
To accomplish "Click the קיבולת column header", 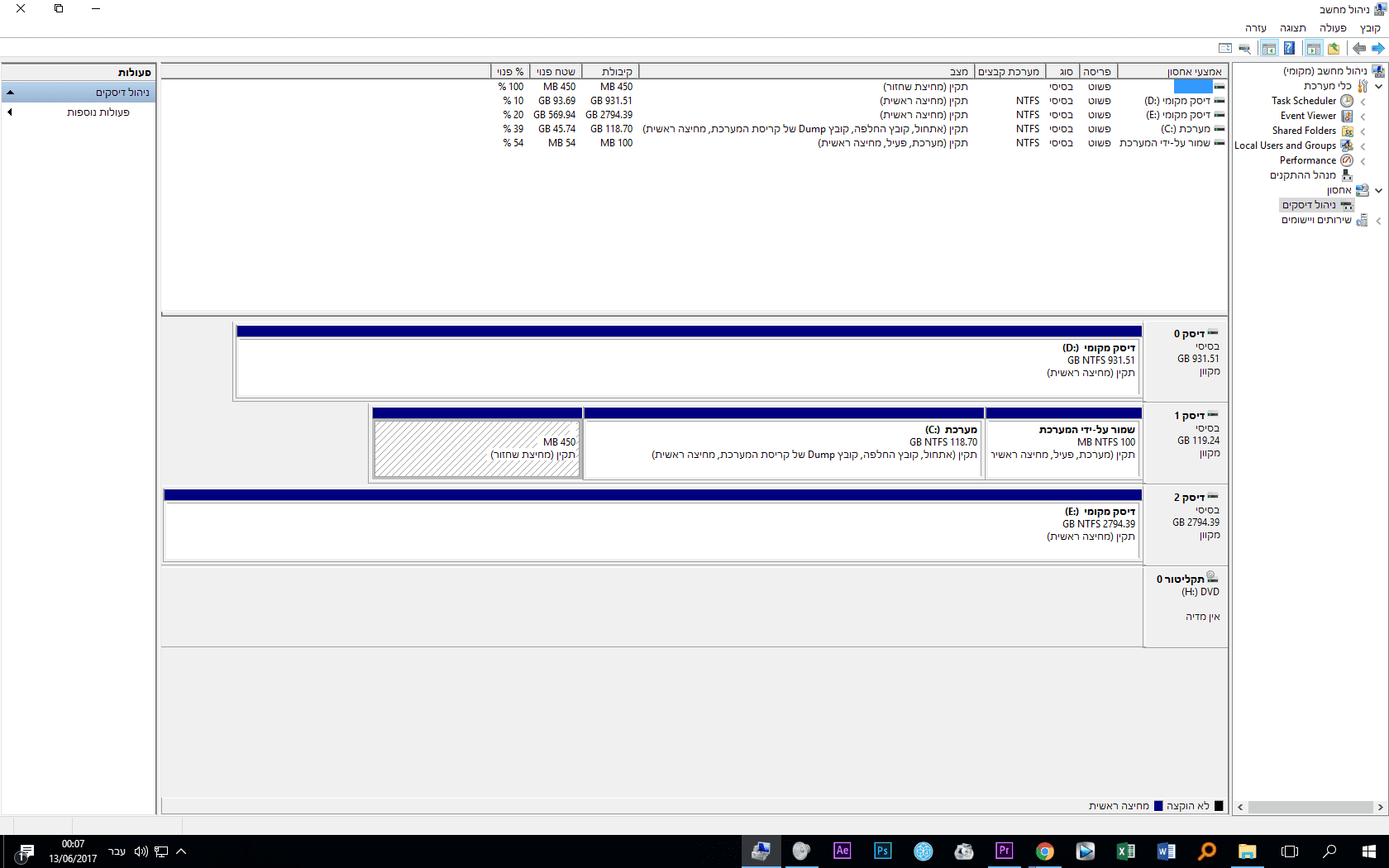I will pyautogui.click(x=610, y=72).
